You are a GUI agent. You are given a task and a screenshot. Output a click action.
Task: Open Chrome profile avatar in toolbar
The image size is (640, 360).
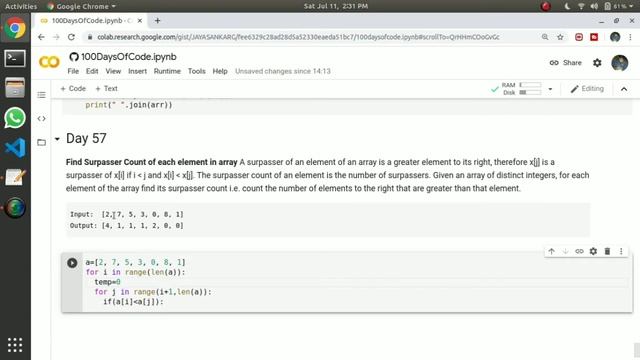[615, 37]
